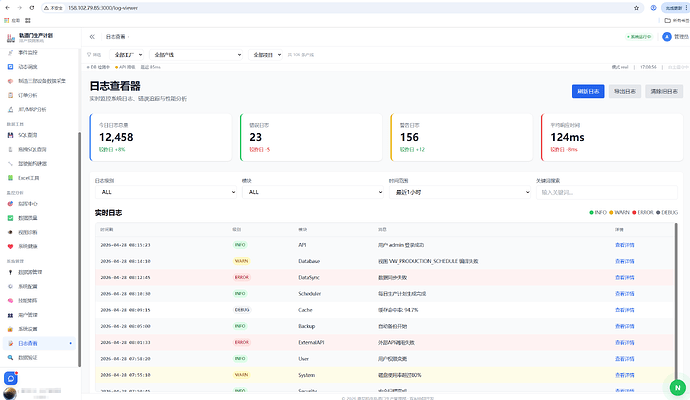Open 用户管理 in the sidebar

tap(28, 315)
